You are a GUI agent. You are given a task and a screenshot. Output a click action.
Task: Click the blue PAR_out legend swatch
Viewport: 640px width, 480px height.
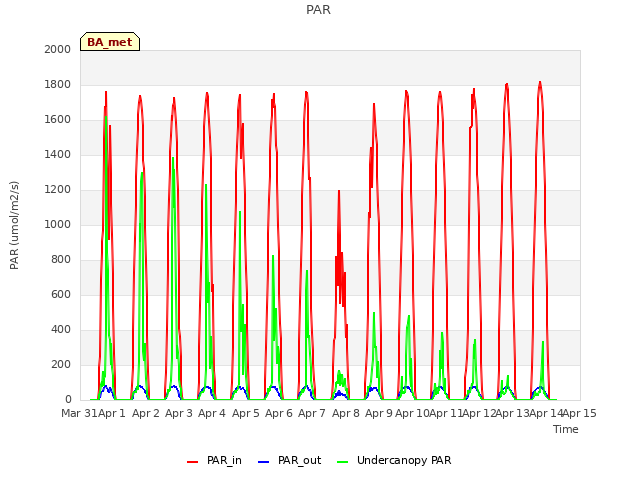[264, 462]
